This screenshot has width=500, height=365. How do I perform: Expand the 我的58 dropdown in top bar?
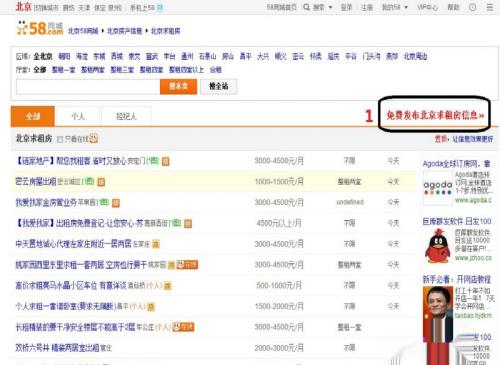tap(406, 7)
